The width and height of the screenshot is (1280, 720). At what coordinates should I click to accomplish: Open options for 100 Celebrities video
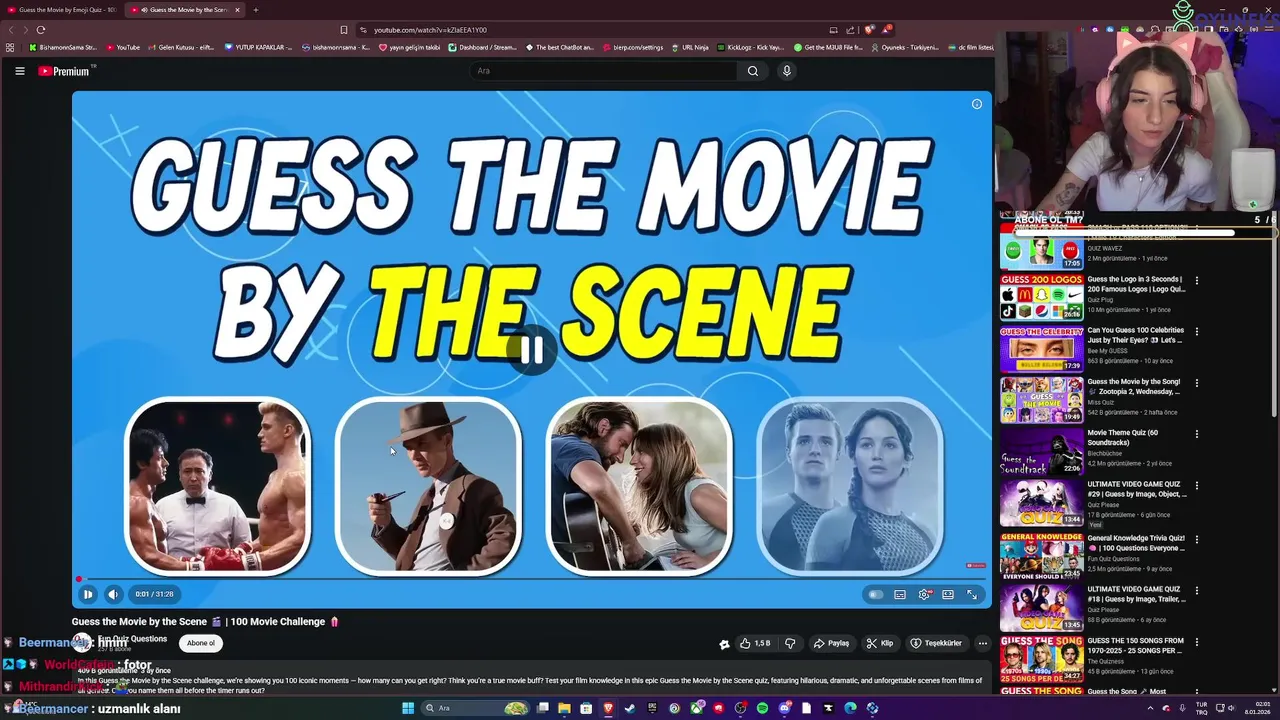pyautogui.click(x=1197, y=332)
